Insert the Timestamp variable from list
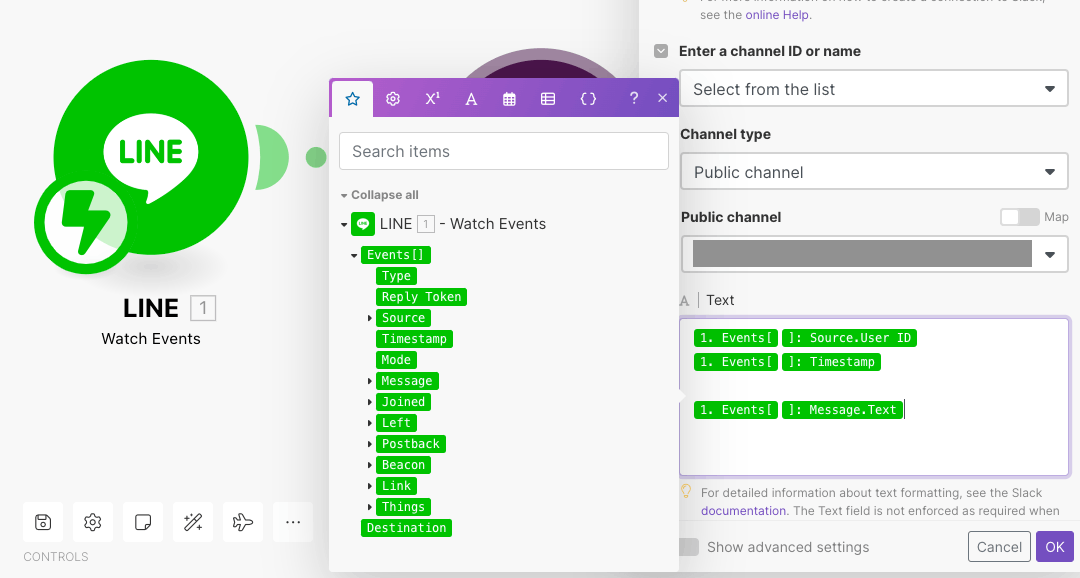The height and width of the screenshot is (578, 1080). pos(414,339)
